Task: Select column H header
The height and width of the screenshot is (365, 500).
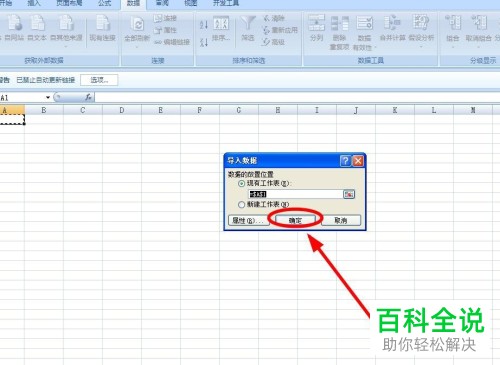Action: [x=278, y=110]
